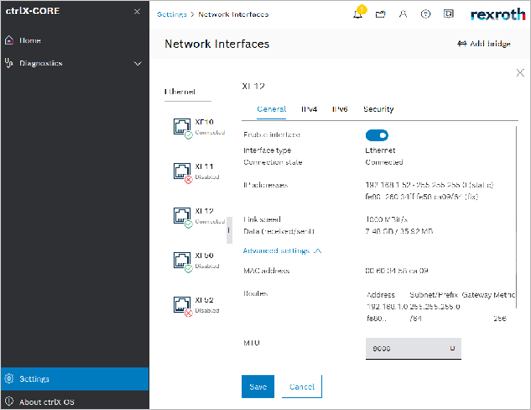Open the help question mark icon
This screenshot has height=410, width=531.
426,14
